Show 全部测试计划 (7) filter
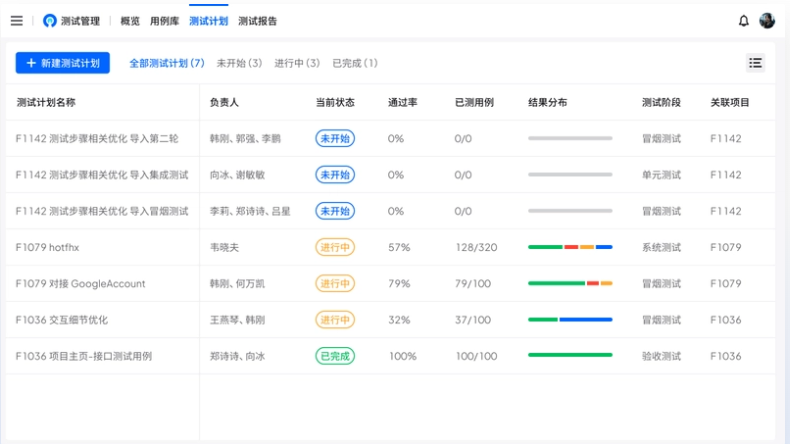Viewport: 790px width, 444px height. [x=167, y=63]
